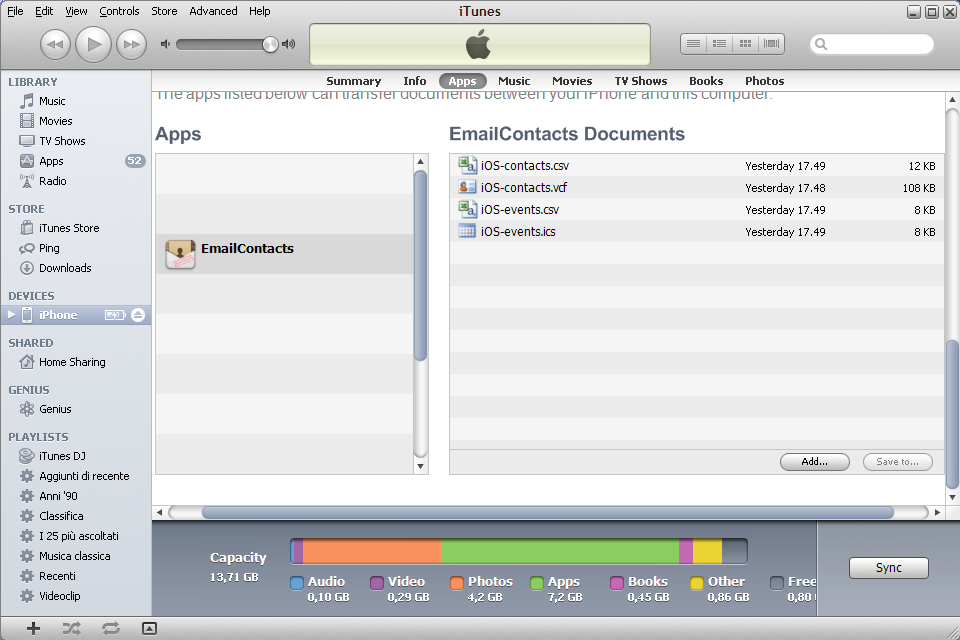Click the Save to... button
Viewport: 960px width, 640px height.
pyautogui.click(x=898, y=462)
